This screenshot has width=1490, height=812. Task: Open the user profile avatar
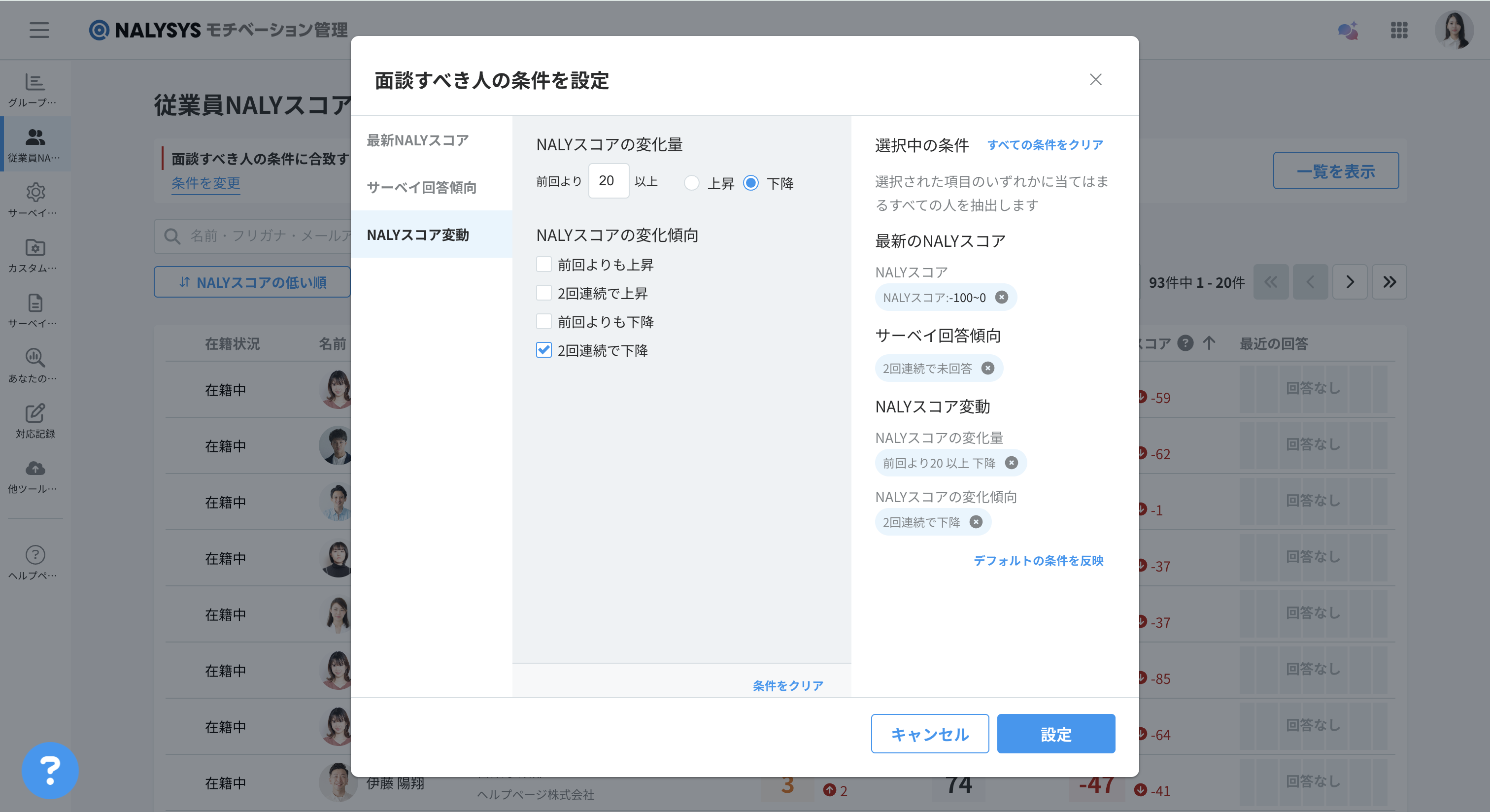point(1454,30)
